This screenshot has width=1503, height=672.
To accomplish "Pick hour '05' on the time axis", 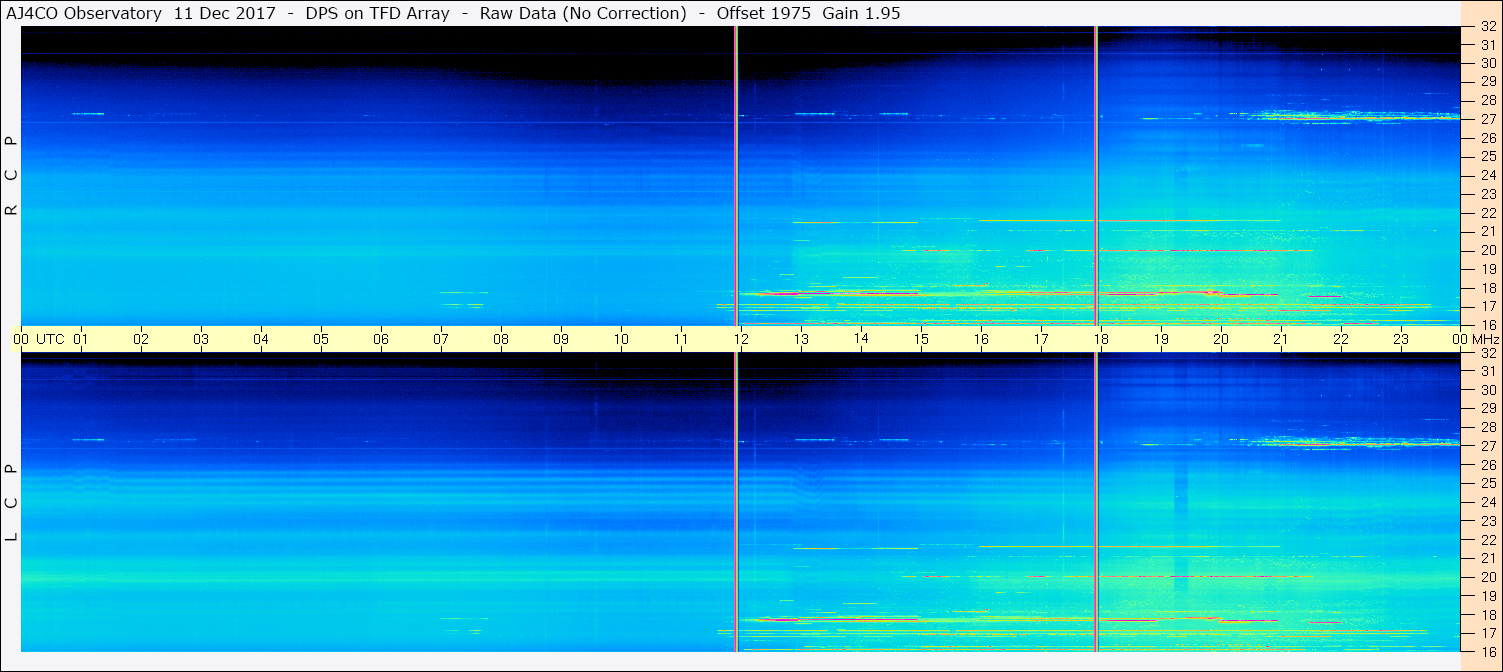I will tap(321, 339).
